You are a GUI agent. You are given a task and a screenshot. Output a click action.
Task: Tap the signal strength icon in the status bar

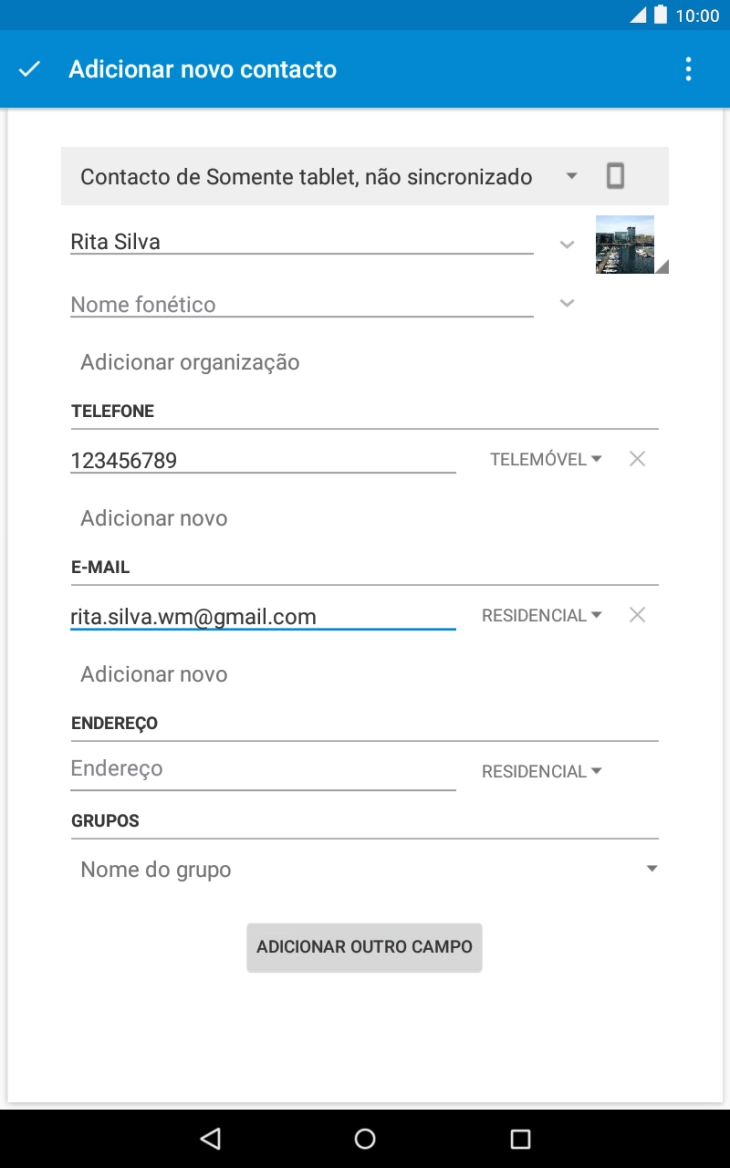coord(638,15)
